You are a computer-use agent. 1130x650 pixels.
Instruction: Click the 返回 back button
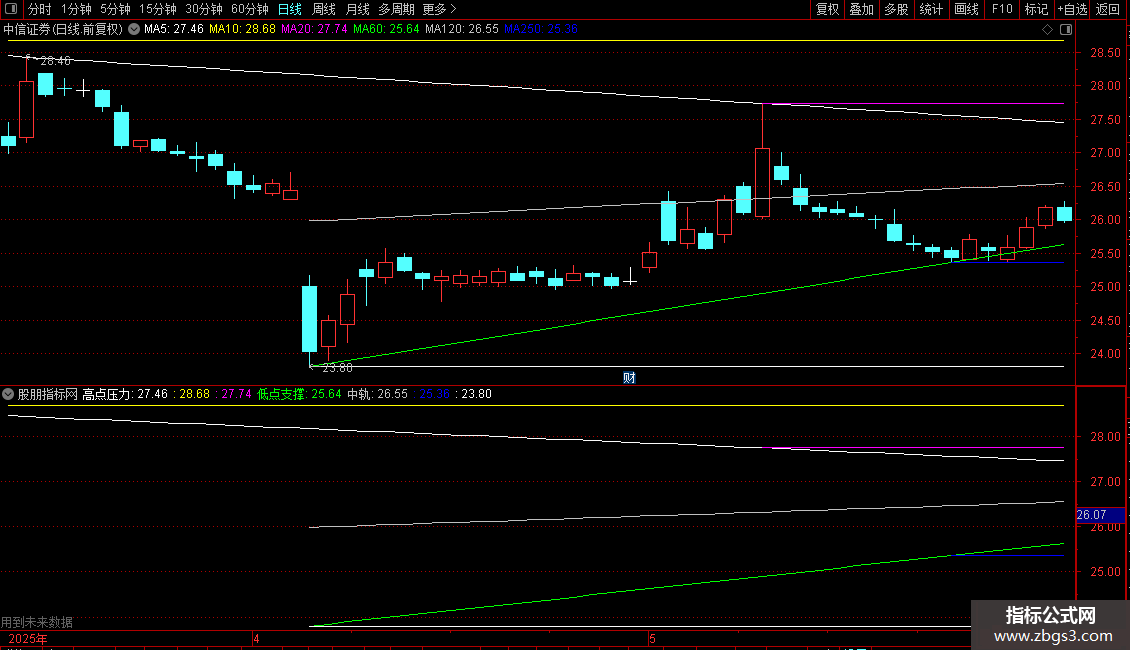tap(1108, 9)
